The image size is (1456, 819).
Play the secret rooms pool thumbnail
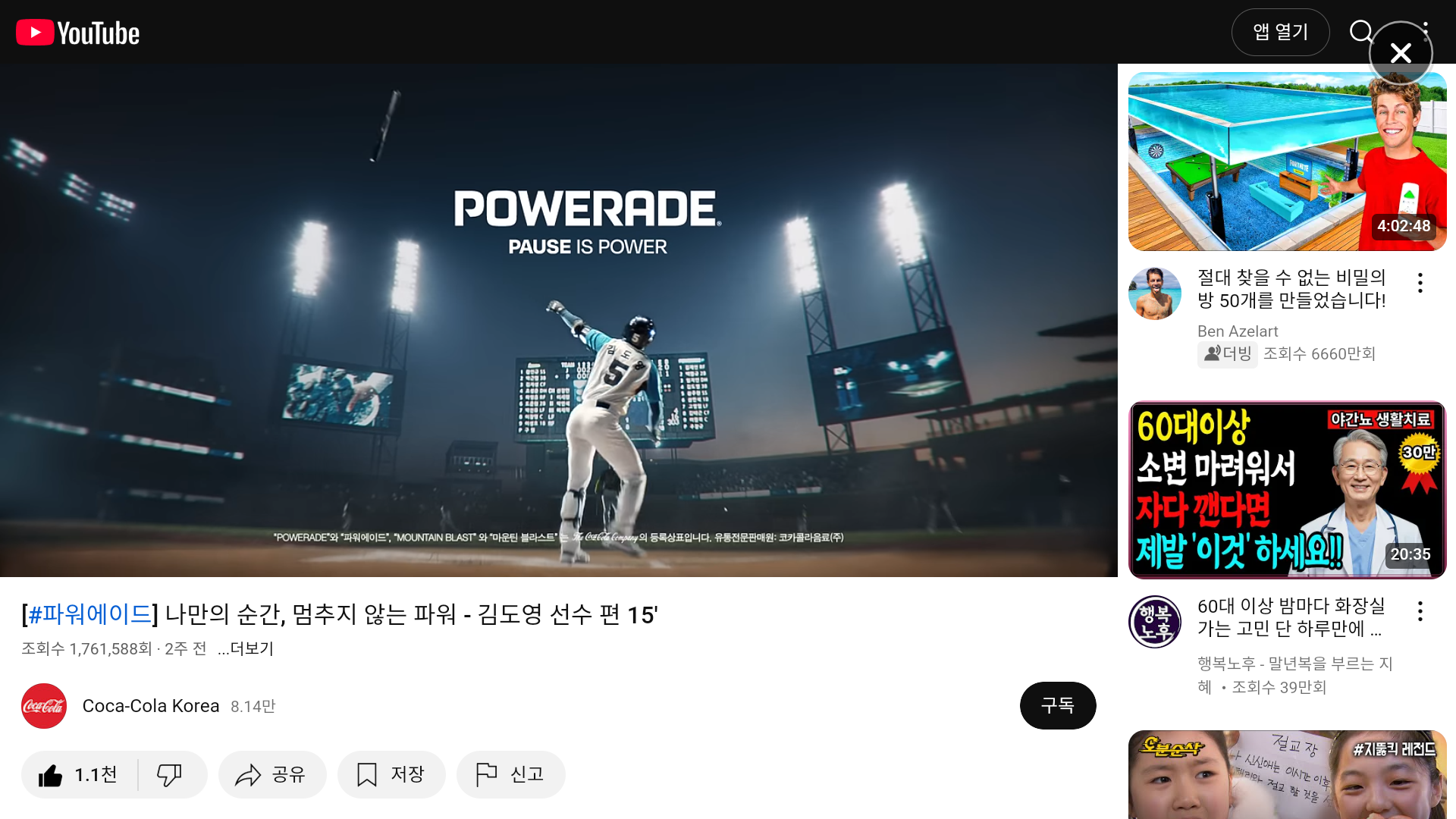pyautogui.click(x=1287, y=162)
